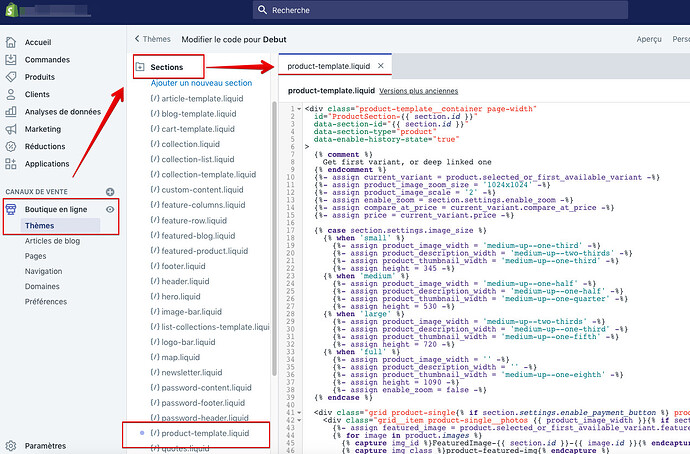Select product-template.liquid in file list
This screenshot has height=454, width=690.
(205, 433)
